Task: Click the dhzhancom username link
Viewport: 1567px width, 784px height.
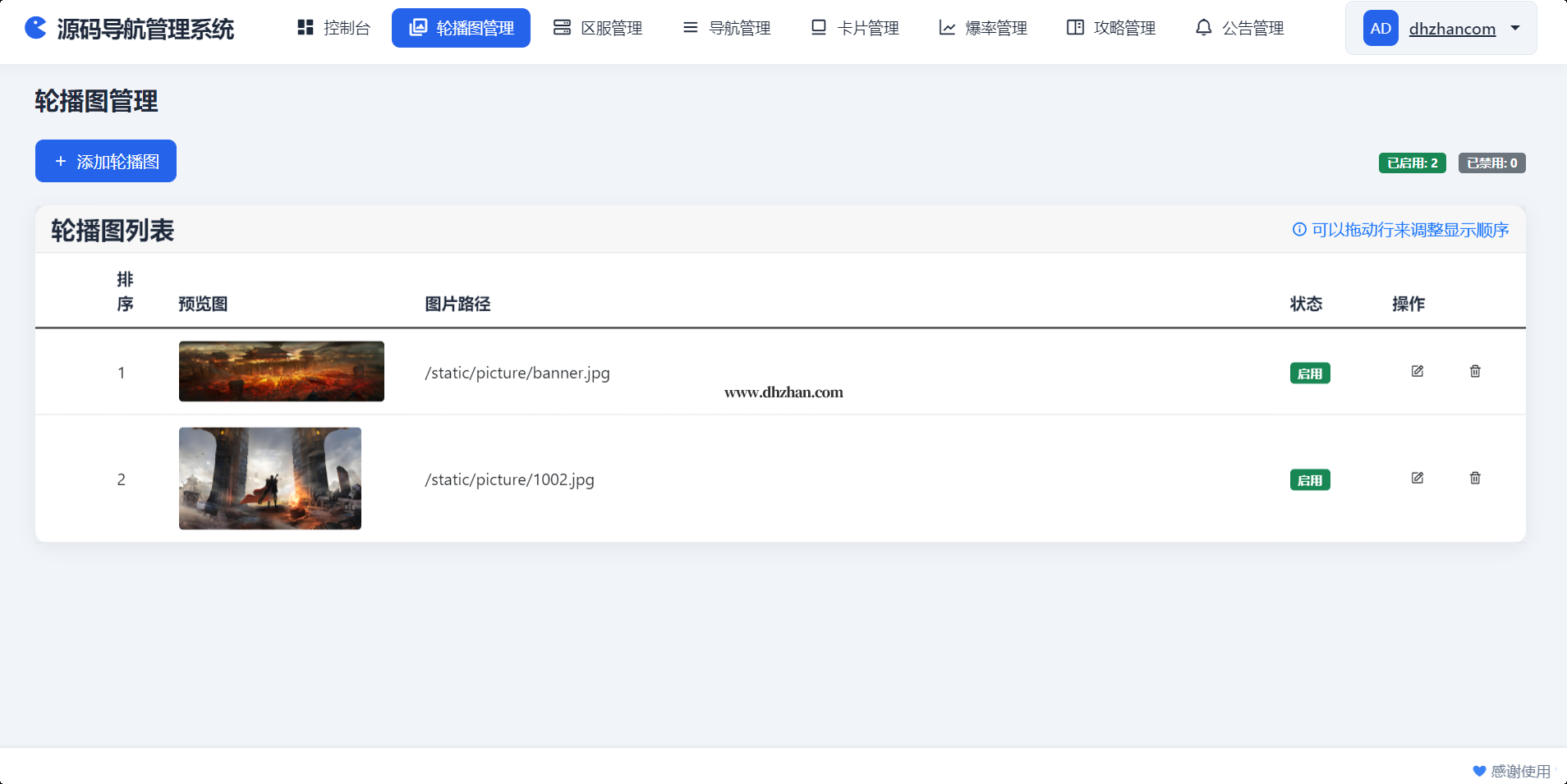Action: [x=1452, y=29]
